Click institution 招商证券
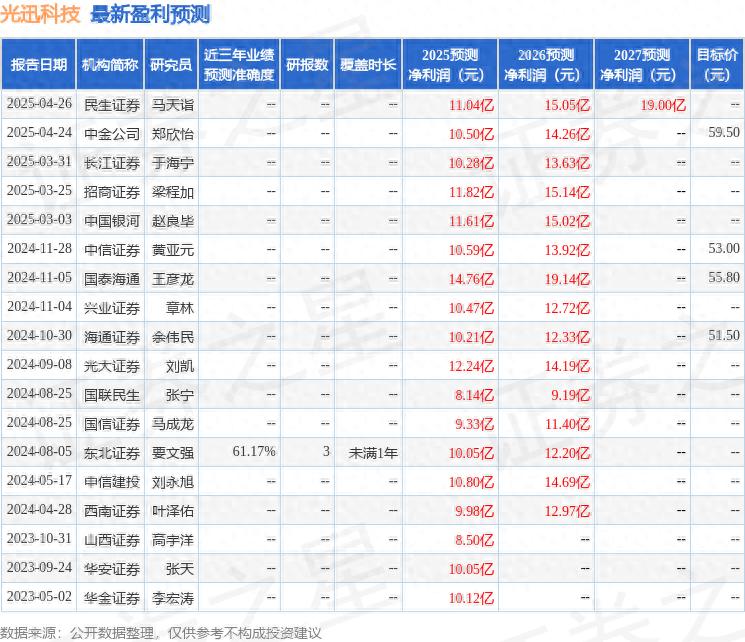 click(x=112, y=192)
